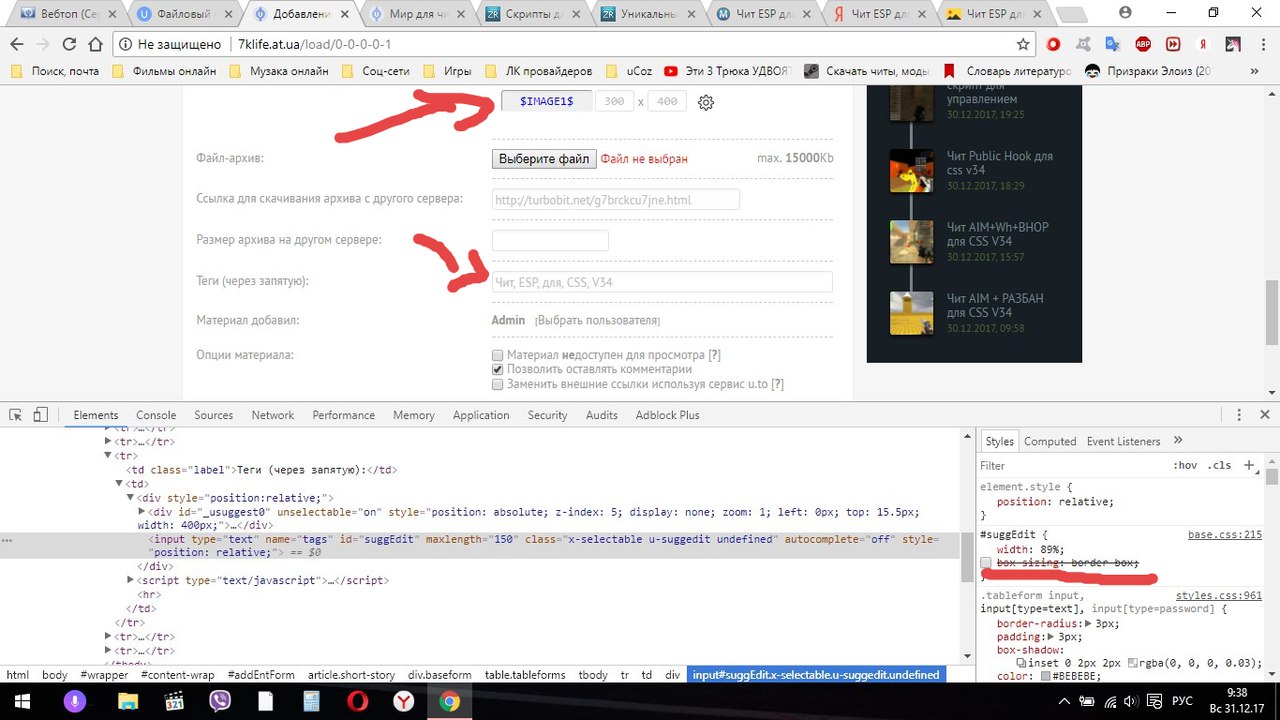Click the $IMAGE1$ code button
The height and width of the screenshot is (720, 1280).
tap(546, 102)
